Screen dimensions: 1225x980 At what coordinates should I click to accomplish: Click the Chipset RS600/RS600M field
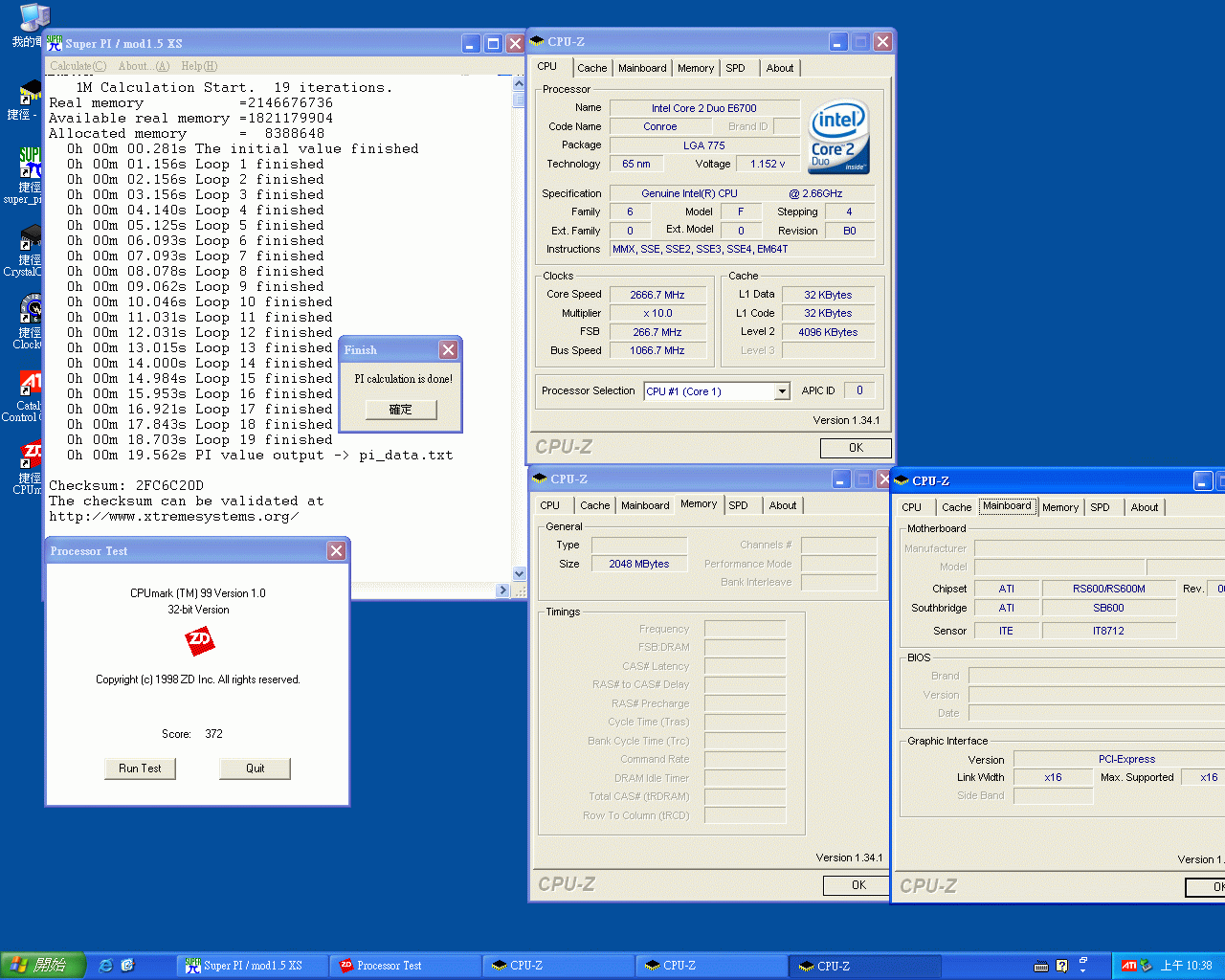1109,589
